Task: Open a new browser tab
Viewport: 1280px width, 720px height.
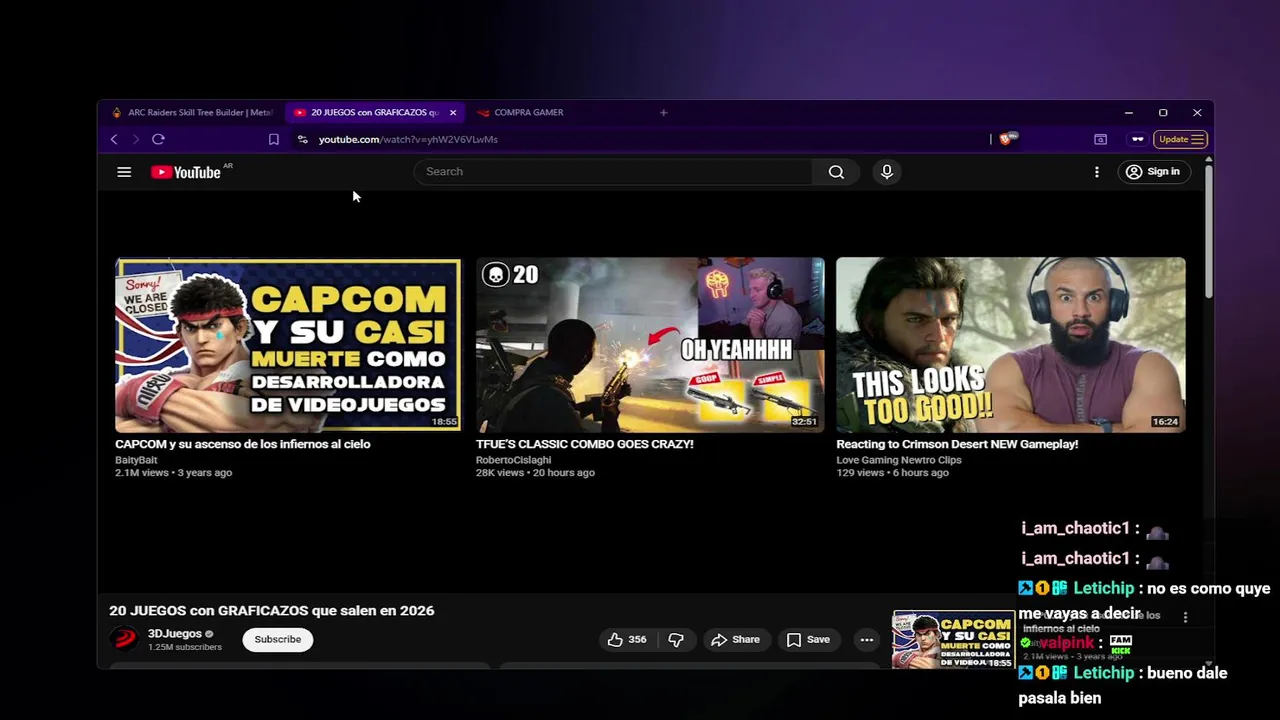Action: tap(663, 112)
